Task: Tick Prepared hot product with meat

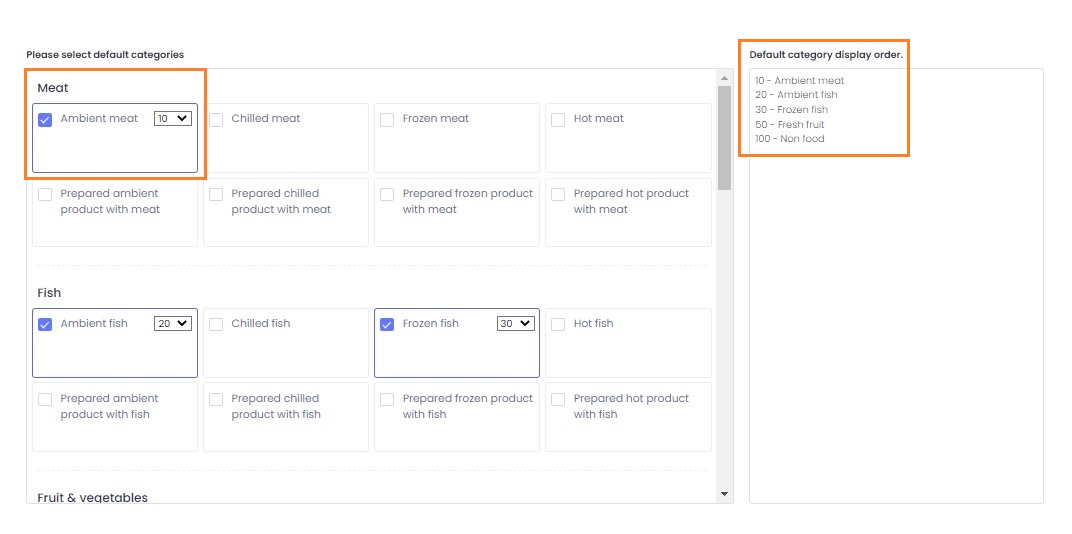Action: (558, 195)
